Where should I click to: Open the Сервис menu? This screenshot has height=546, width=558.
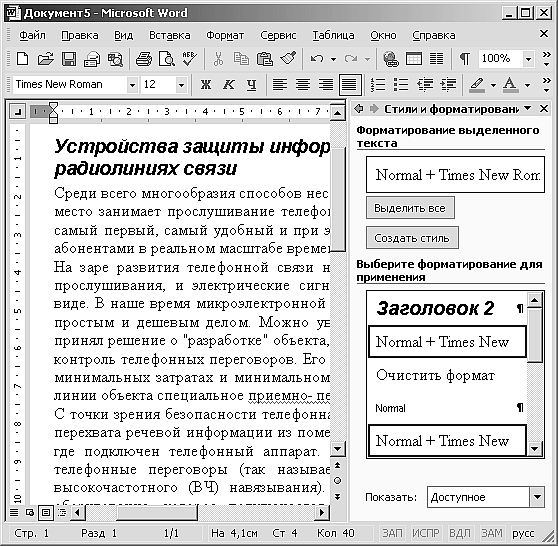pyautogui.click(x=278, y=35)
